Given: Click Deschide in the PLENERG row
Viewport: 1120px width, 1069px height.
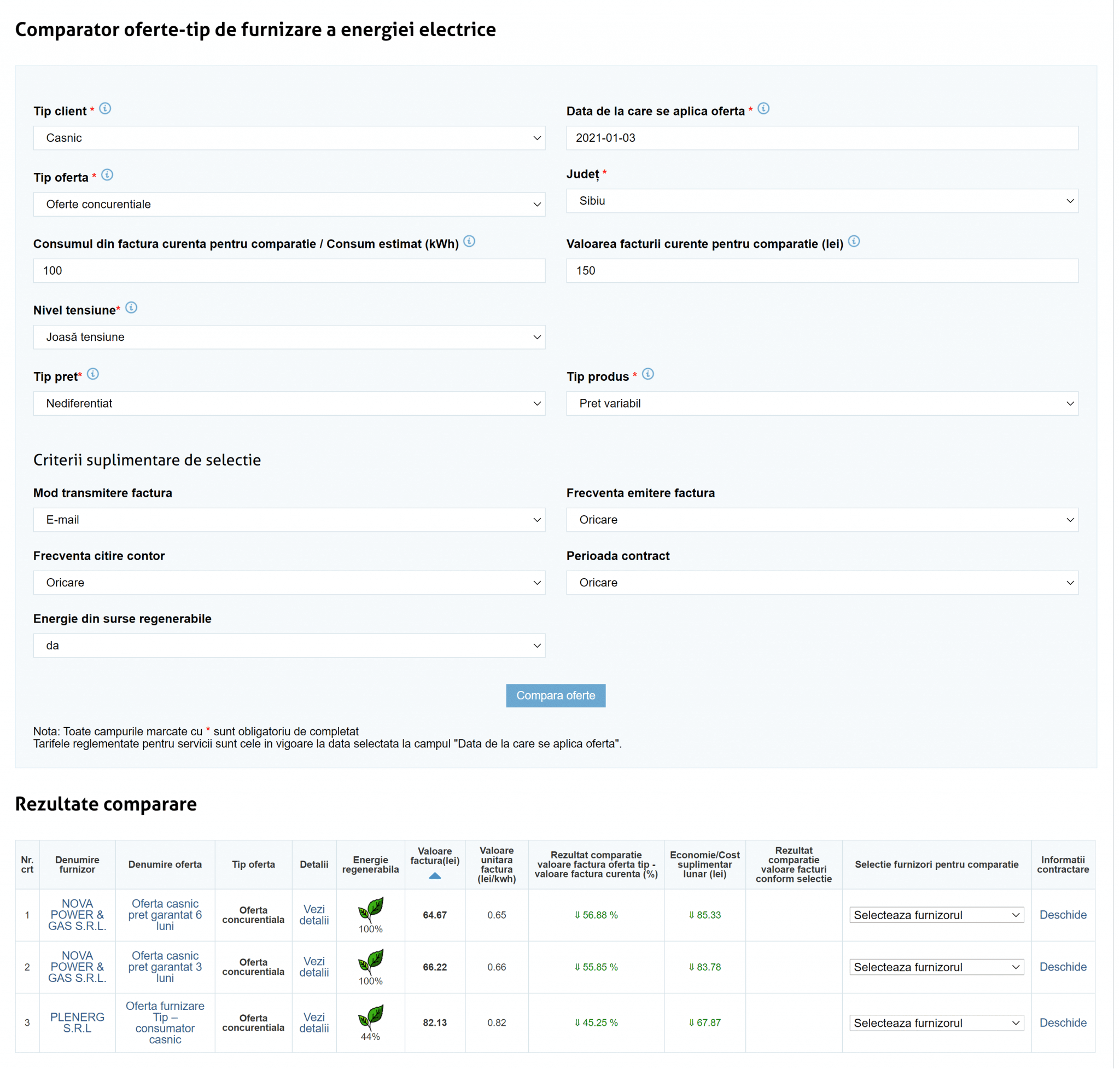Looking at the screenshot, I should pyautogui.click(x=1063, y=1023).
